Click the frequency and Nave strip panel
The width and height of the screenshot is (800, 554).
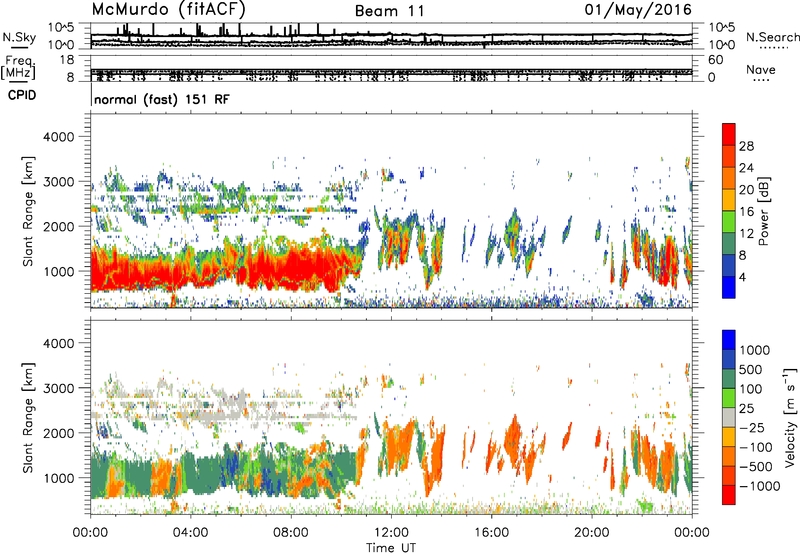(391, 68)
